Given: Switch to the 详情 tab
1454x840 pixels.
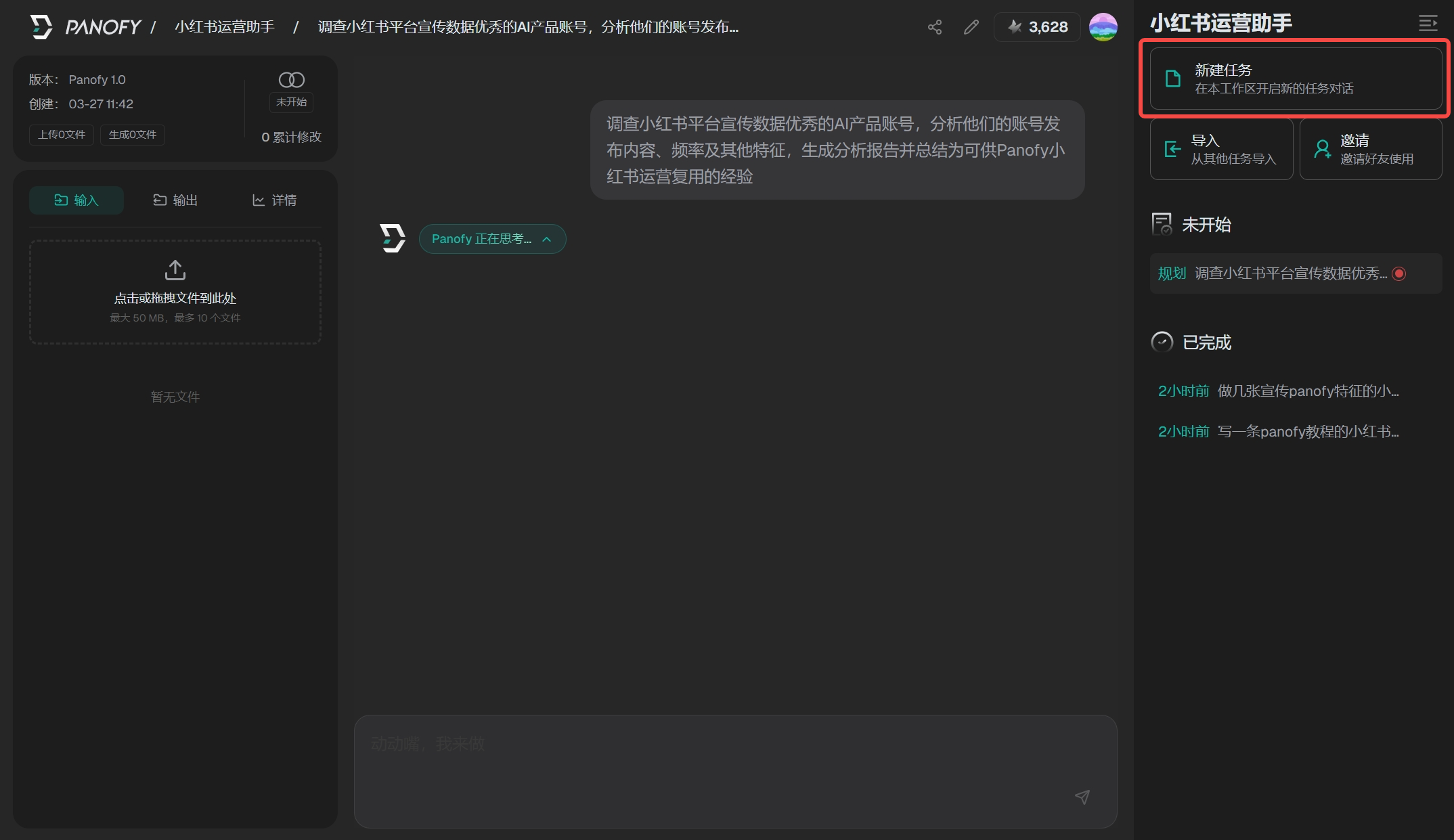Looking at the screenshot, I should click(x=274, y=200).
